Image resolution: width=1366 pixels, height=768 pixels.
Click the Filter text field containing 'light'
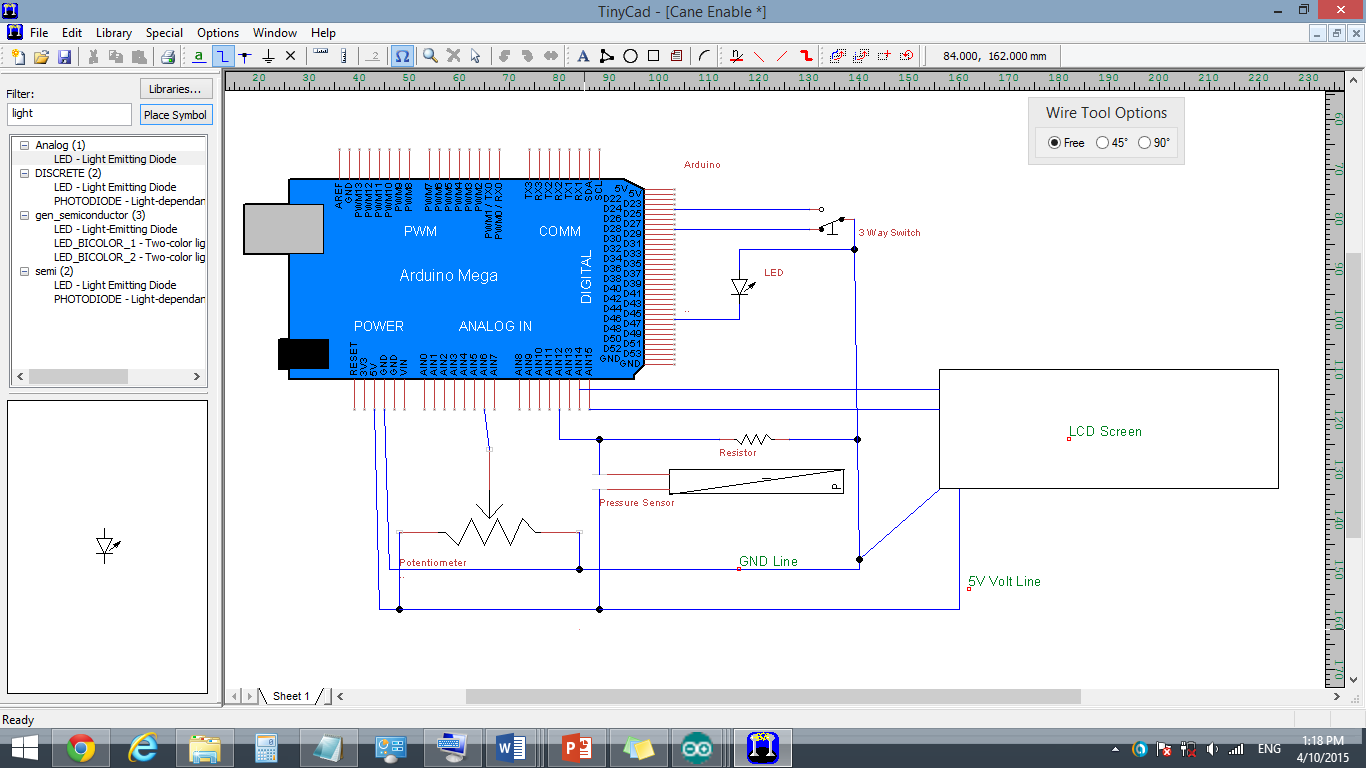(x=68, y=114)
